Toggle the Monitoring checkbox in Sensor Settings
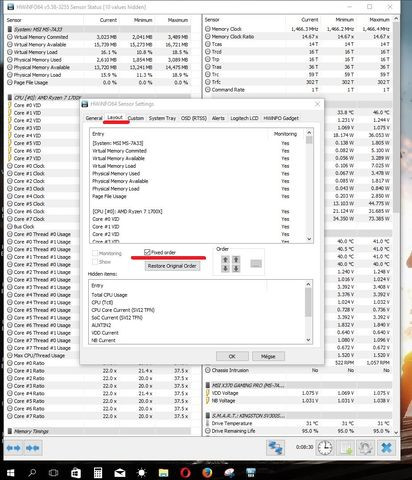This screenshot has width=412, height=480. point(95,253)
